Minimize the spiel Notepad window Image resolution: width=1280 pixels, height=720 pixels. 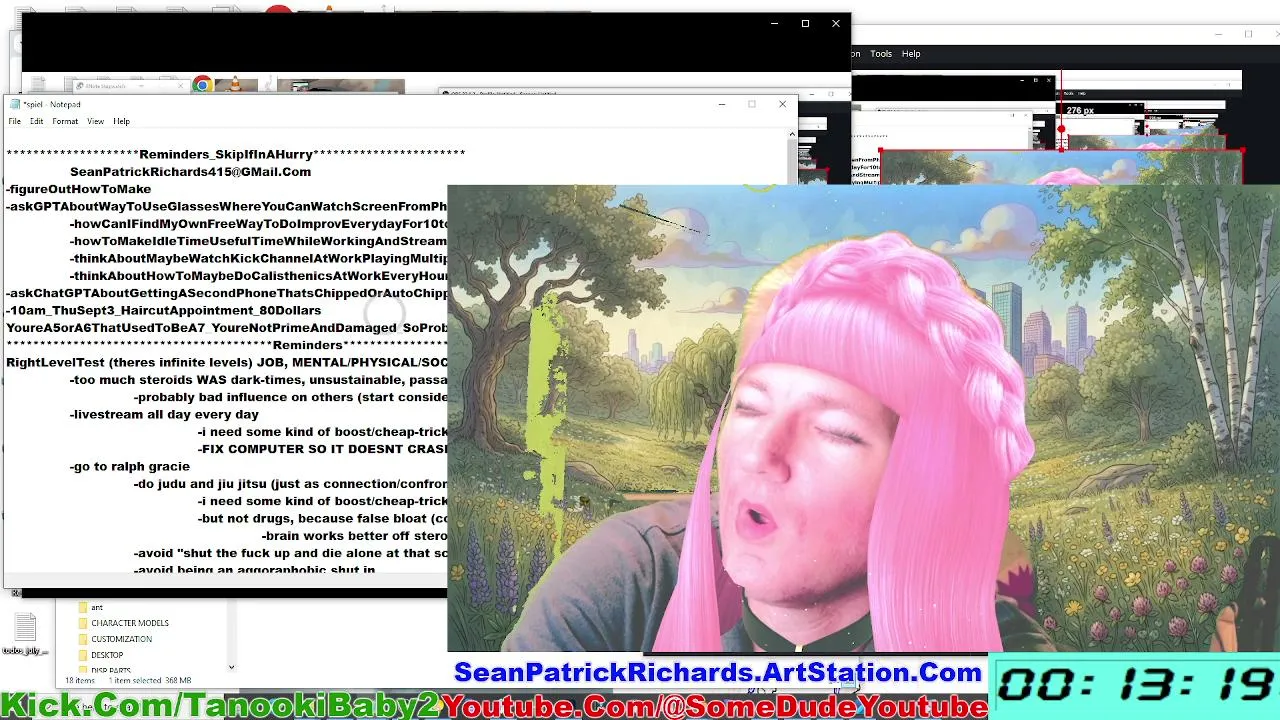coord(721,104)
